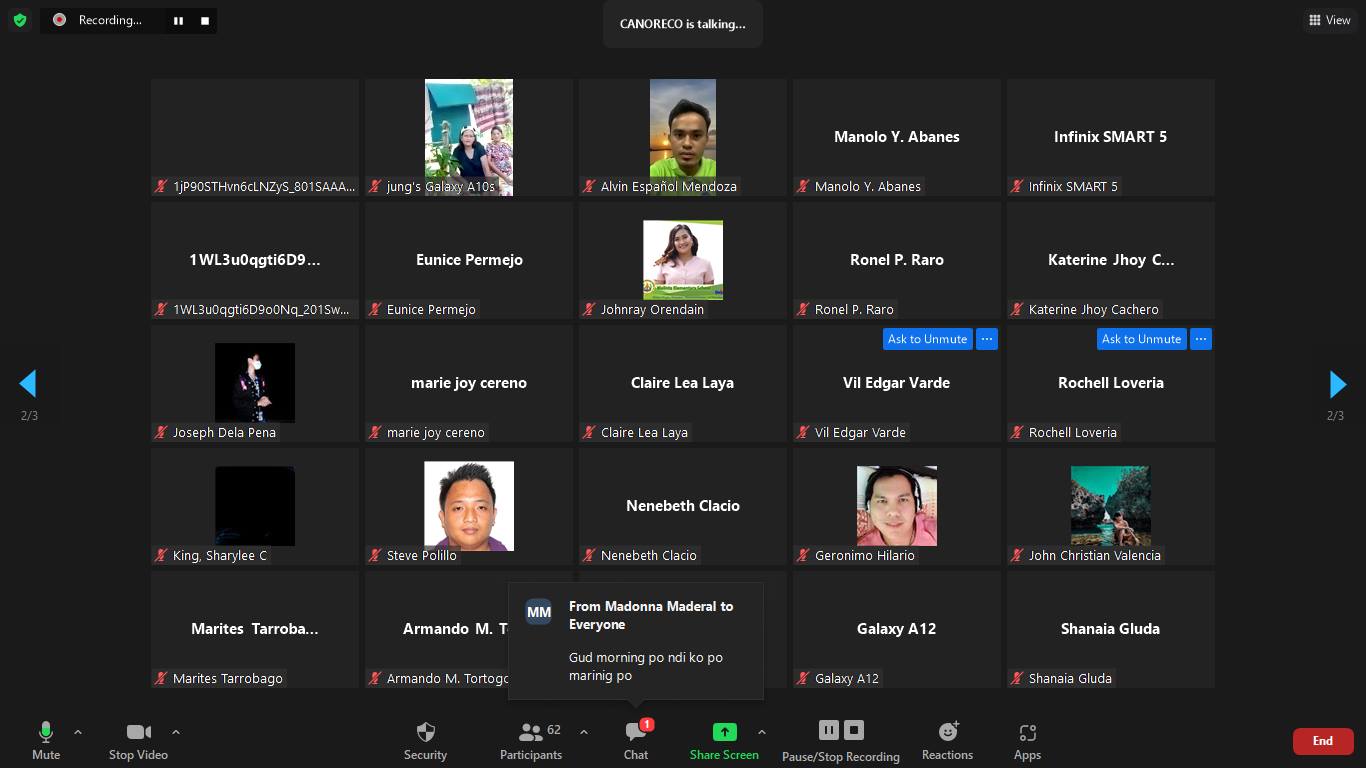
Task: Ask Rochell Loveria to unmute
Action: (x=1141, y=339)
